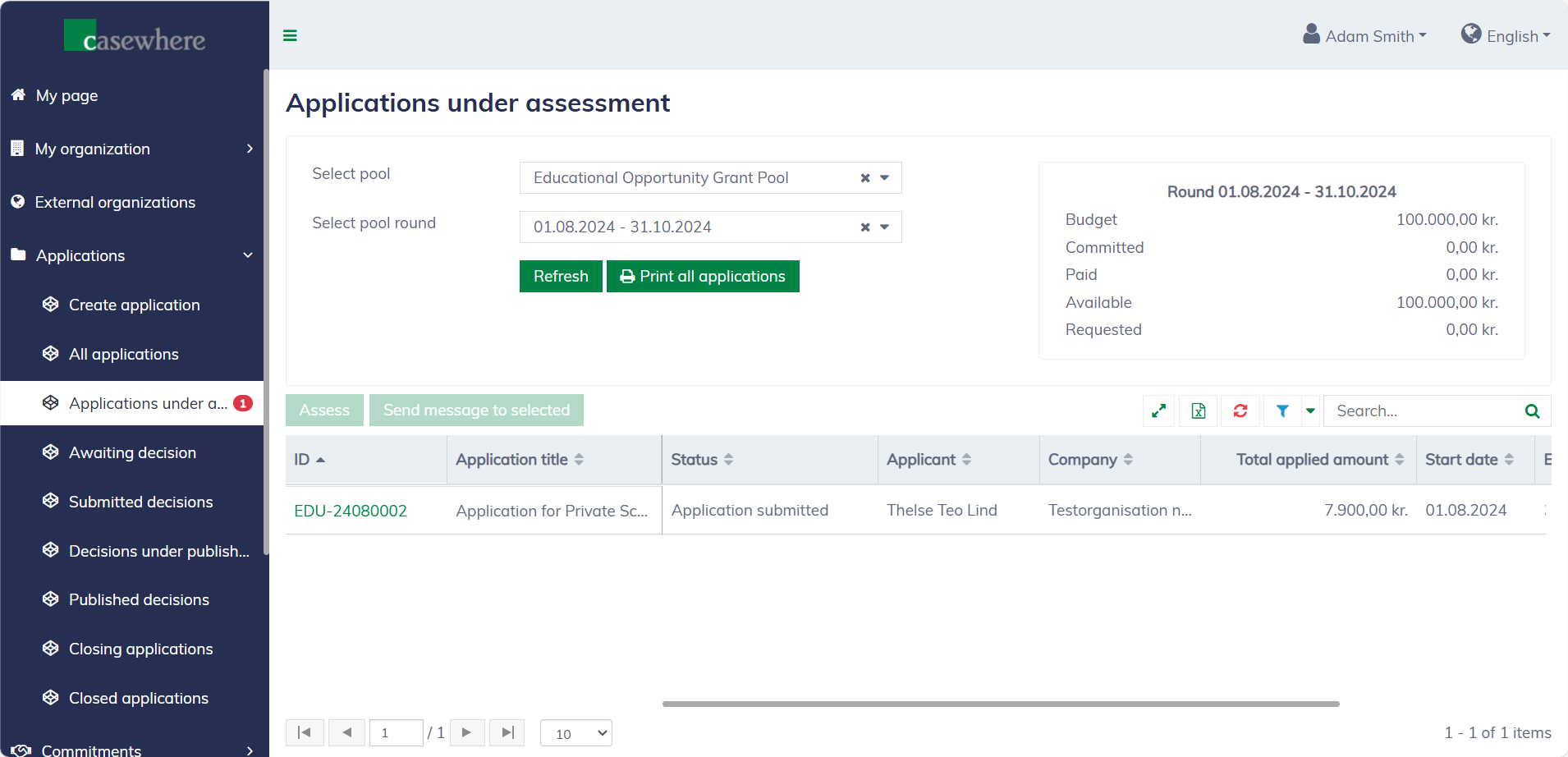Open application link EDU-24080002
The width and height of the screenshot is (1568, 757).
(351, 511)
